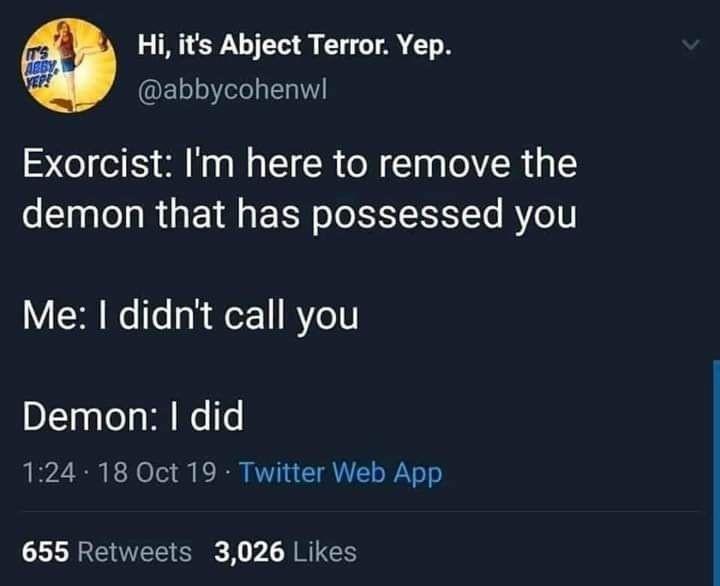Open the 'Hi, it's Abject Terror. Yep.' profile name
Image resolution: width=720 pixels, height=586 pixels.
295,46
